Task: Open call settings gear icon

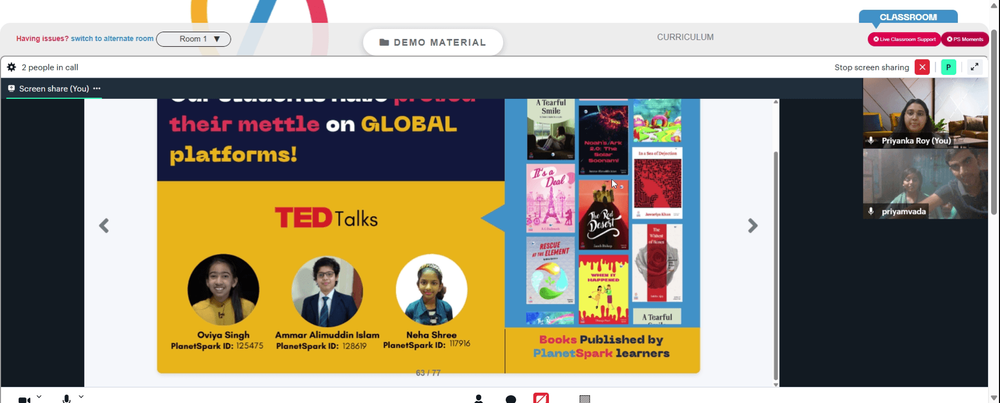Action: pyautogui.click(x=11, y=67)
